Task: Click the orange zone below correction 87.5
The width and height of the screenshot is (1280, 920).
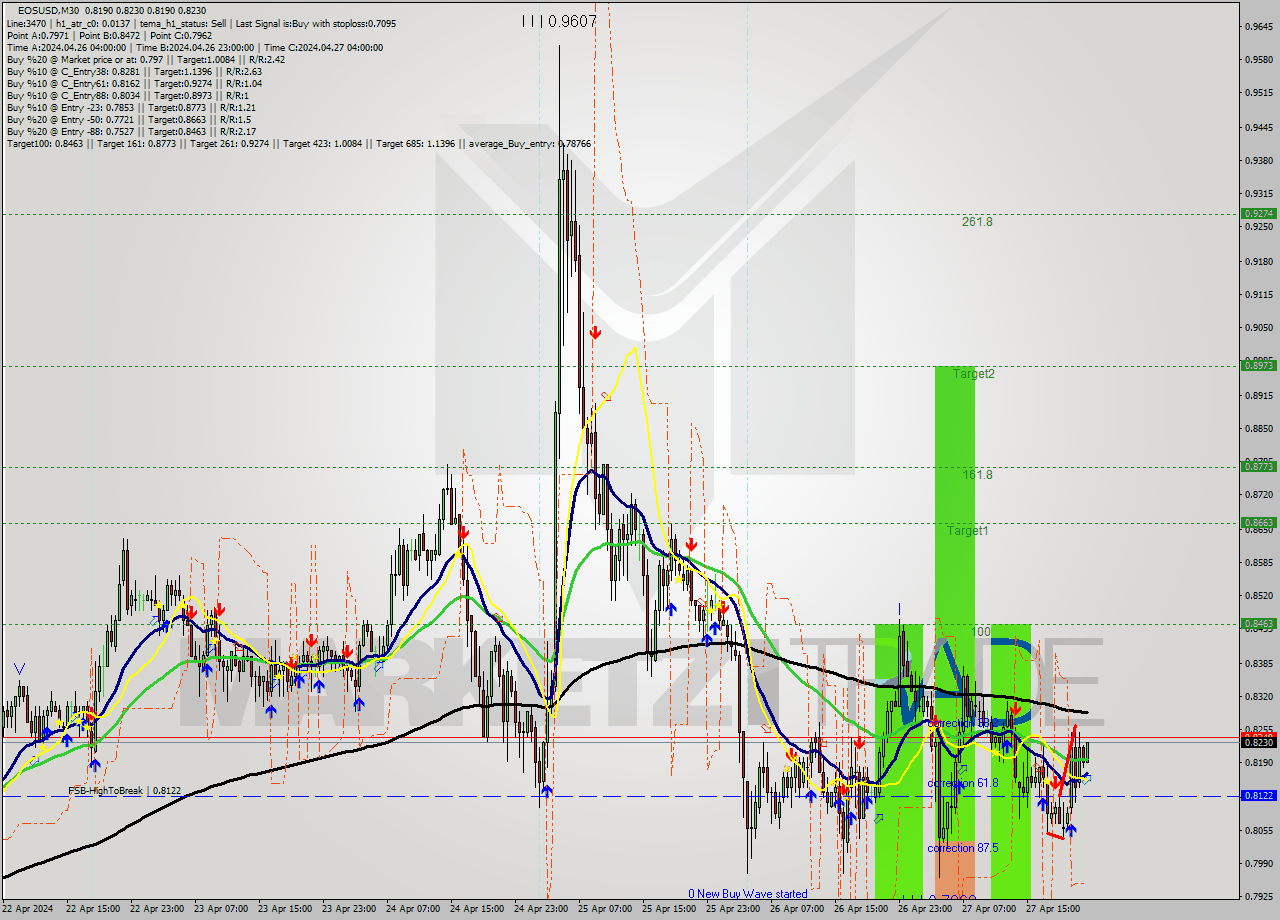Action: pos(954,875)
